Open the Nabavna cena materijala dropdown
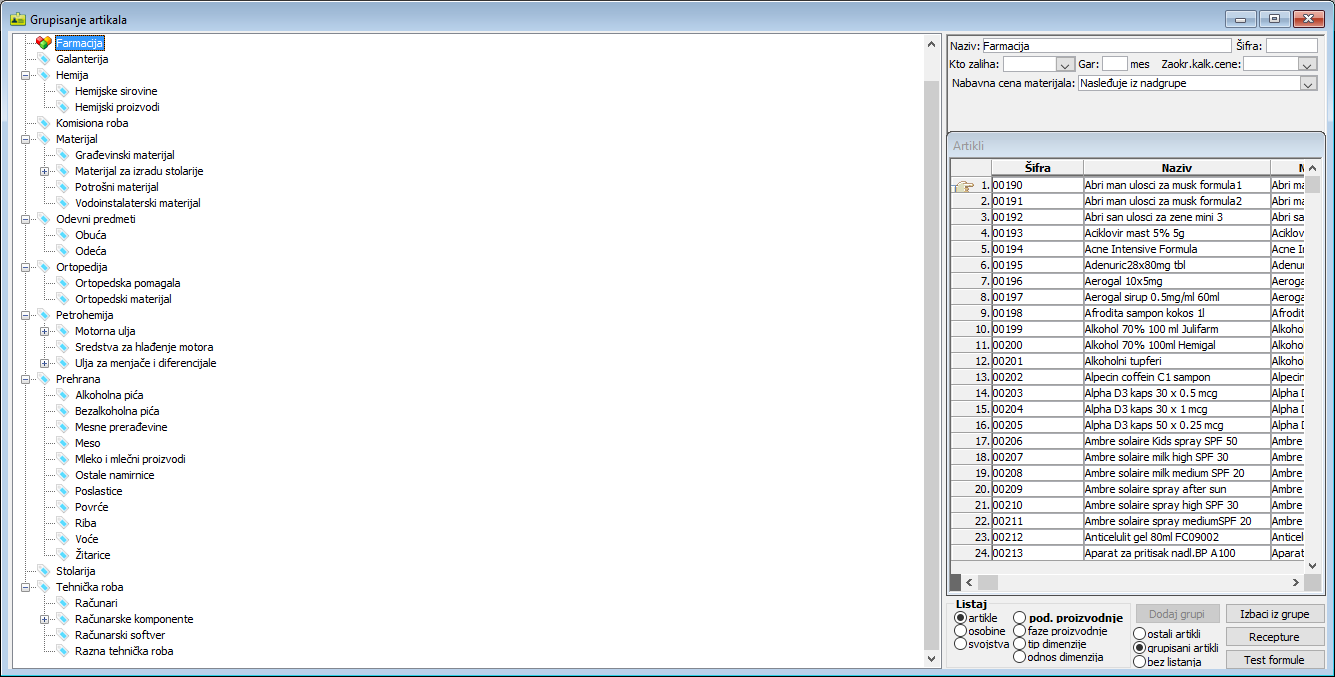1335x677 pixels. click(x=1308, y=84)
